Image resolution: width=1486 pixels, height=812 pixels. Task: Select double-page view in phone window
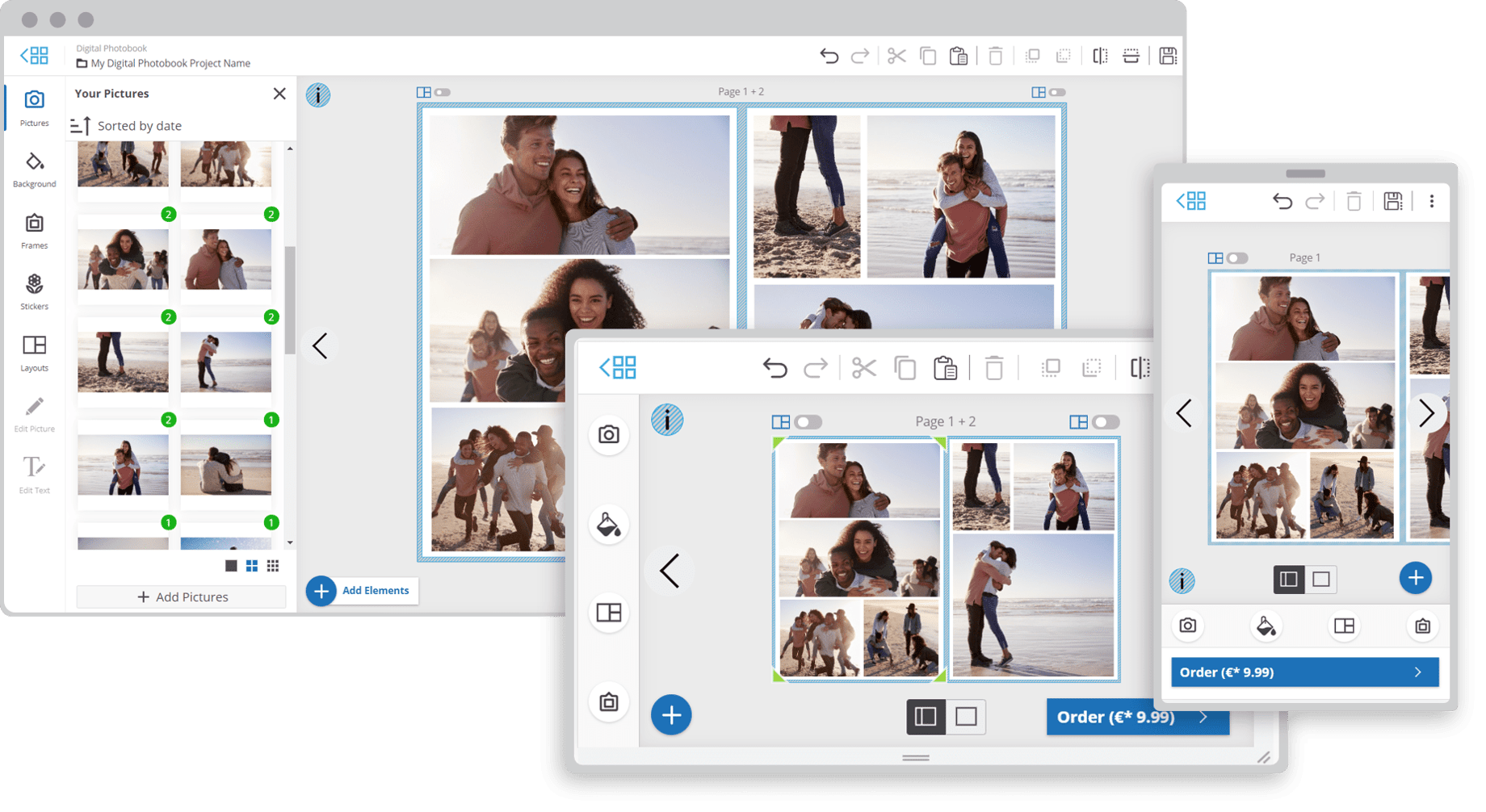pyautogui.click(x=1289, y=580)
